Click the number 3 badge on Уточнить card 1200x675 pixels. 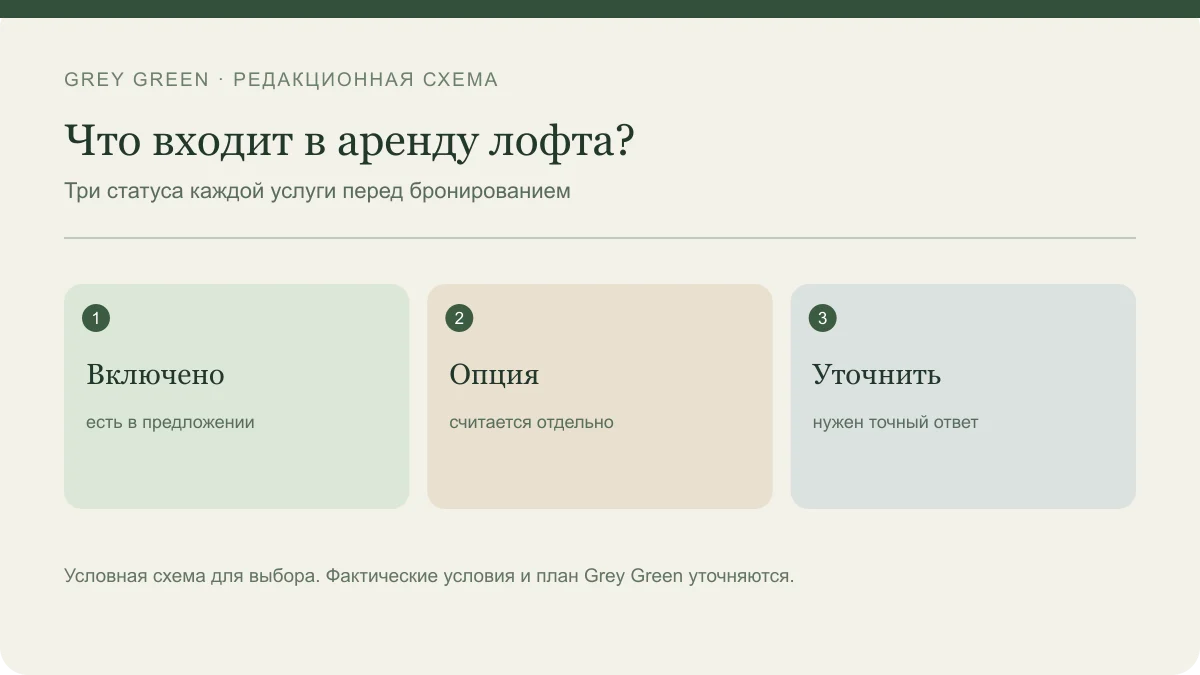click(822, 318)
